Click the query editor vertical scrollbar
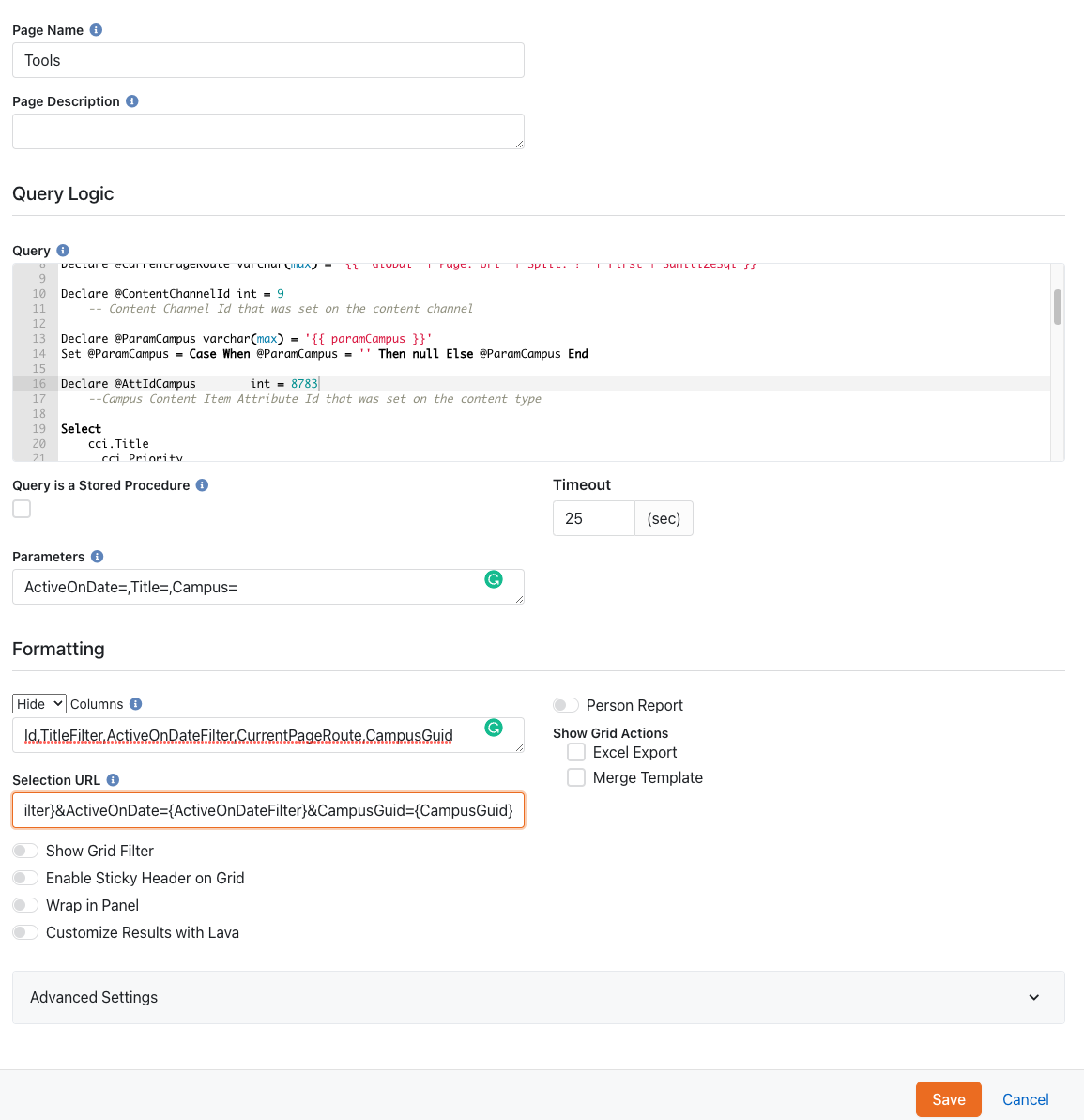 (x=1058, y=307)
